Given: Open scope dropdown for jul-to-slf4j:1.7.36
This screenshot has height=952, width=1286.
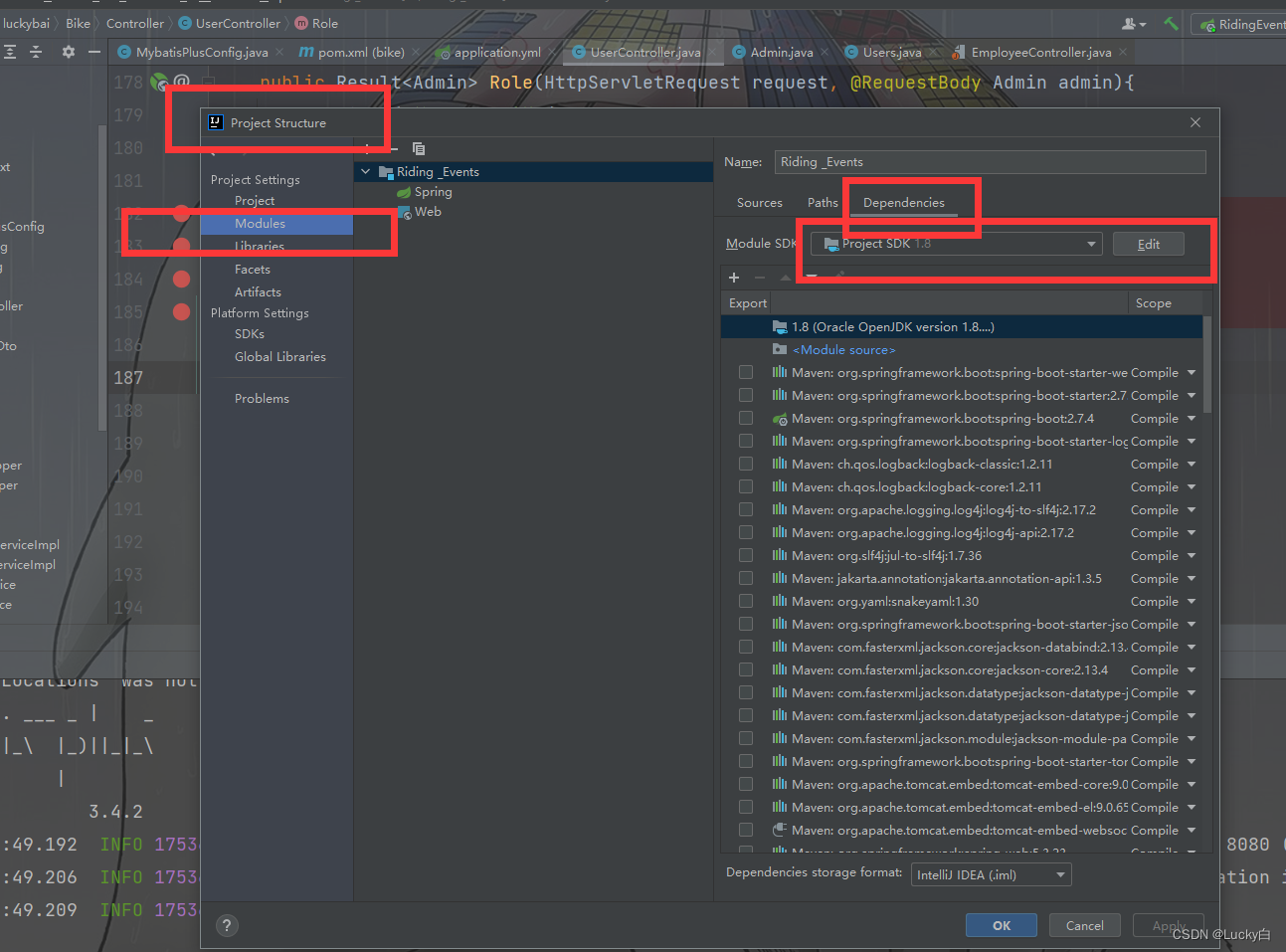Looking at the screenshot, I should [1192, 556].
